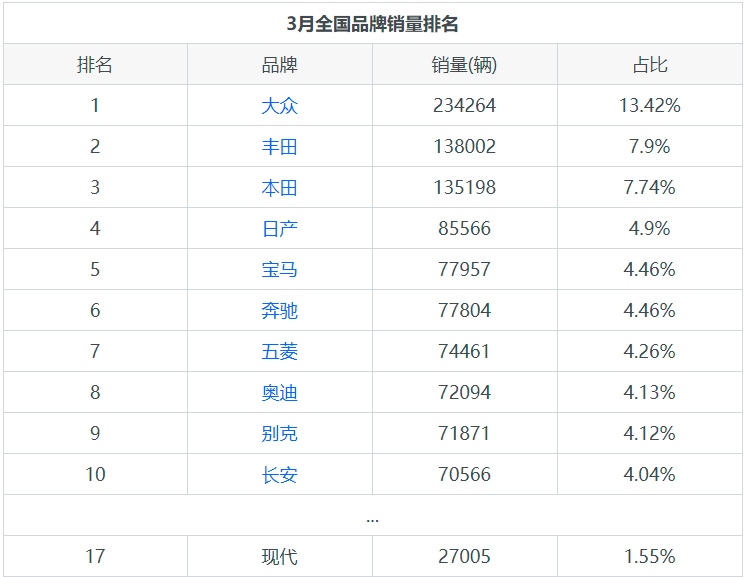Click the 4.26% share cell
Viewport: 744px width, 577px height.
point(650,352)
